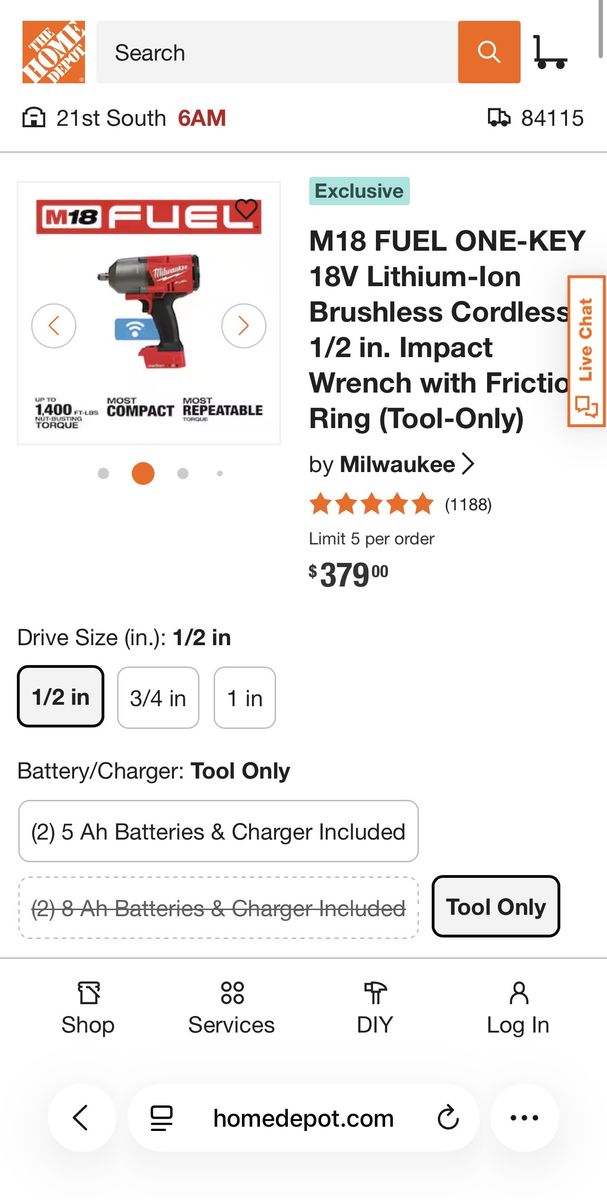Show previous product image arrow
The width and height of the screenshot is (607, 1200).
pyautogui.click(x=54, y=325)
